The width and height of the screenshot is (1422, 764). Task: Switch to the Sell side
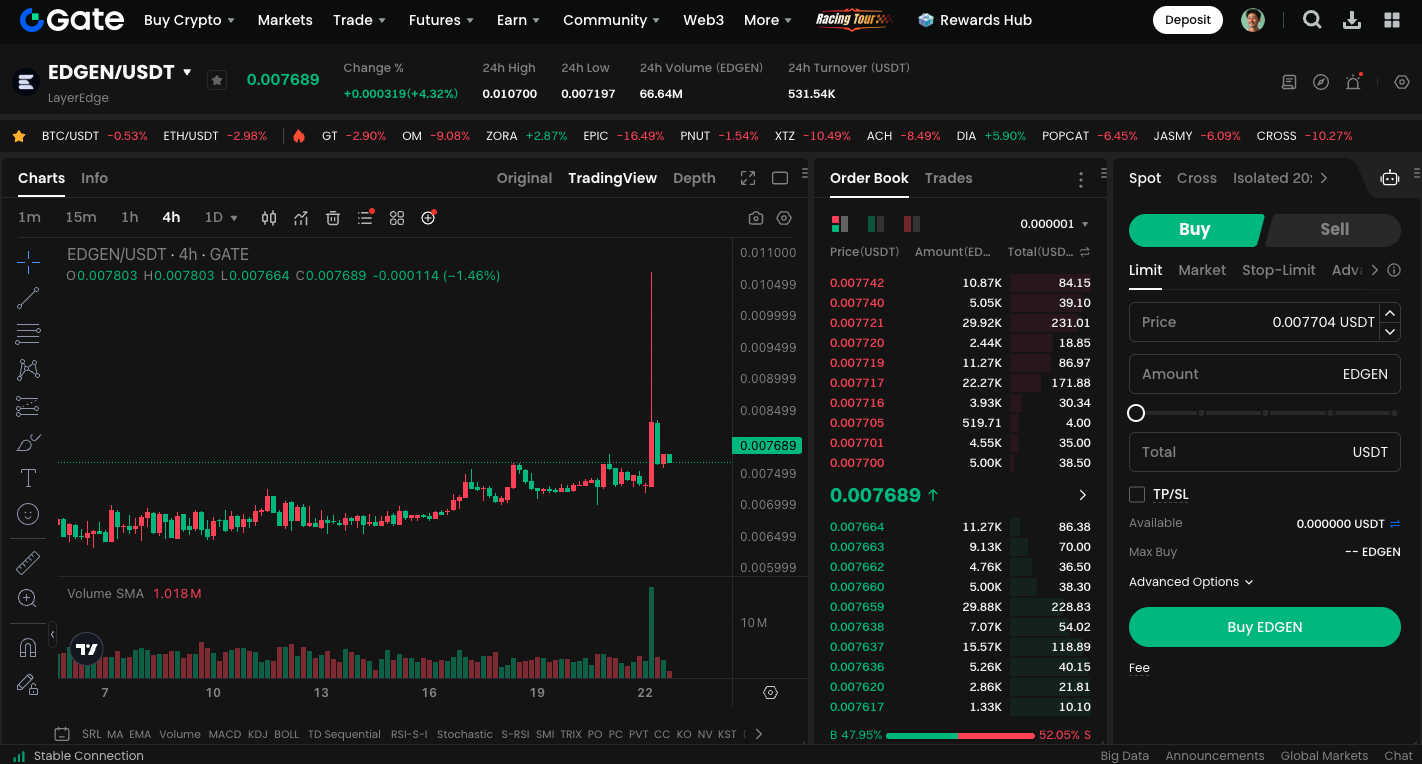1334,229
